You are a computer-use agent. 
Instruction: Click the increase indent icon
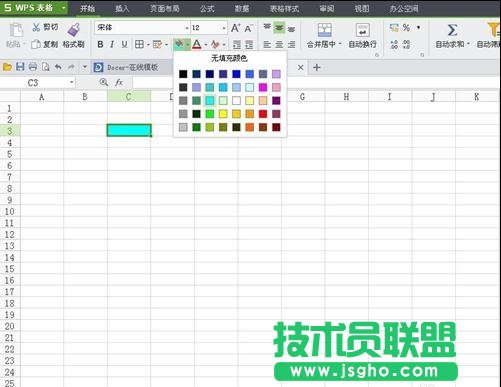249,44
